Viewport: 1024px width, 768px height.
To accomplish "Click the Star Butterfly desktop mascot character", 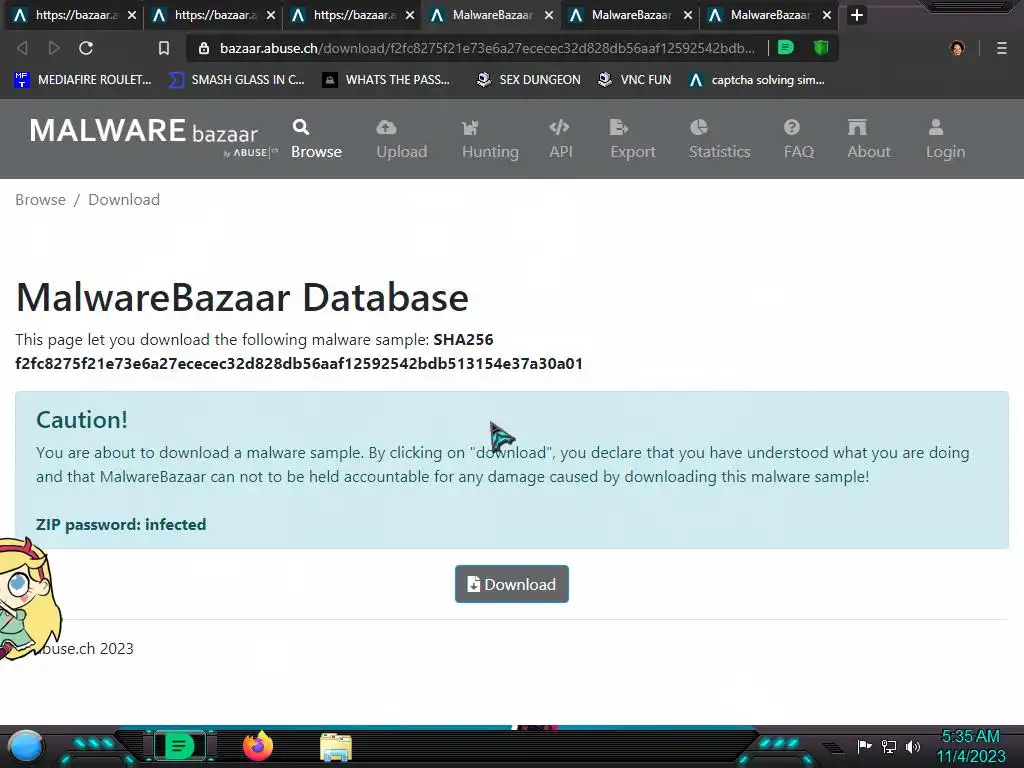I will (x=27, y=599).
